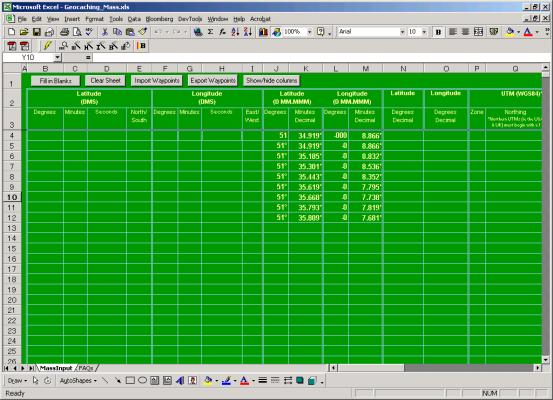Open the fill color bucket dropdown

click(x=518, y=32)
